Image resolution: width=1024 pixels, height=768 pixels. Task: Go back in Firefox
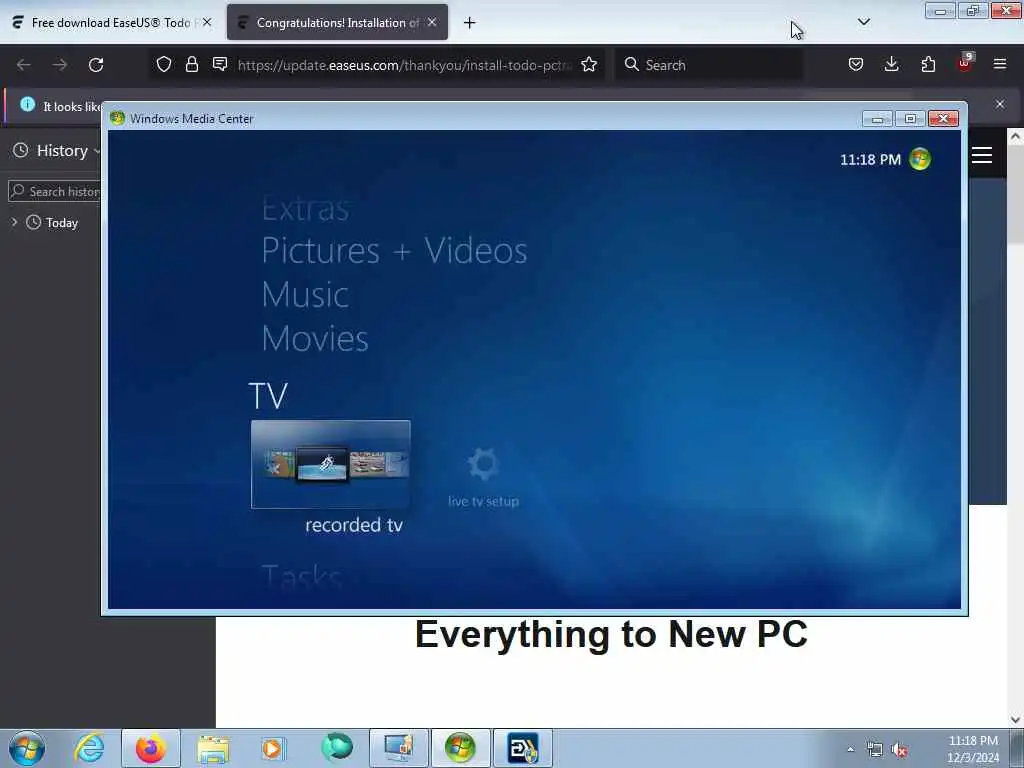pyautogui.click(x=24, y=65)
